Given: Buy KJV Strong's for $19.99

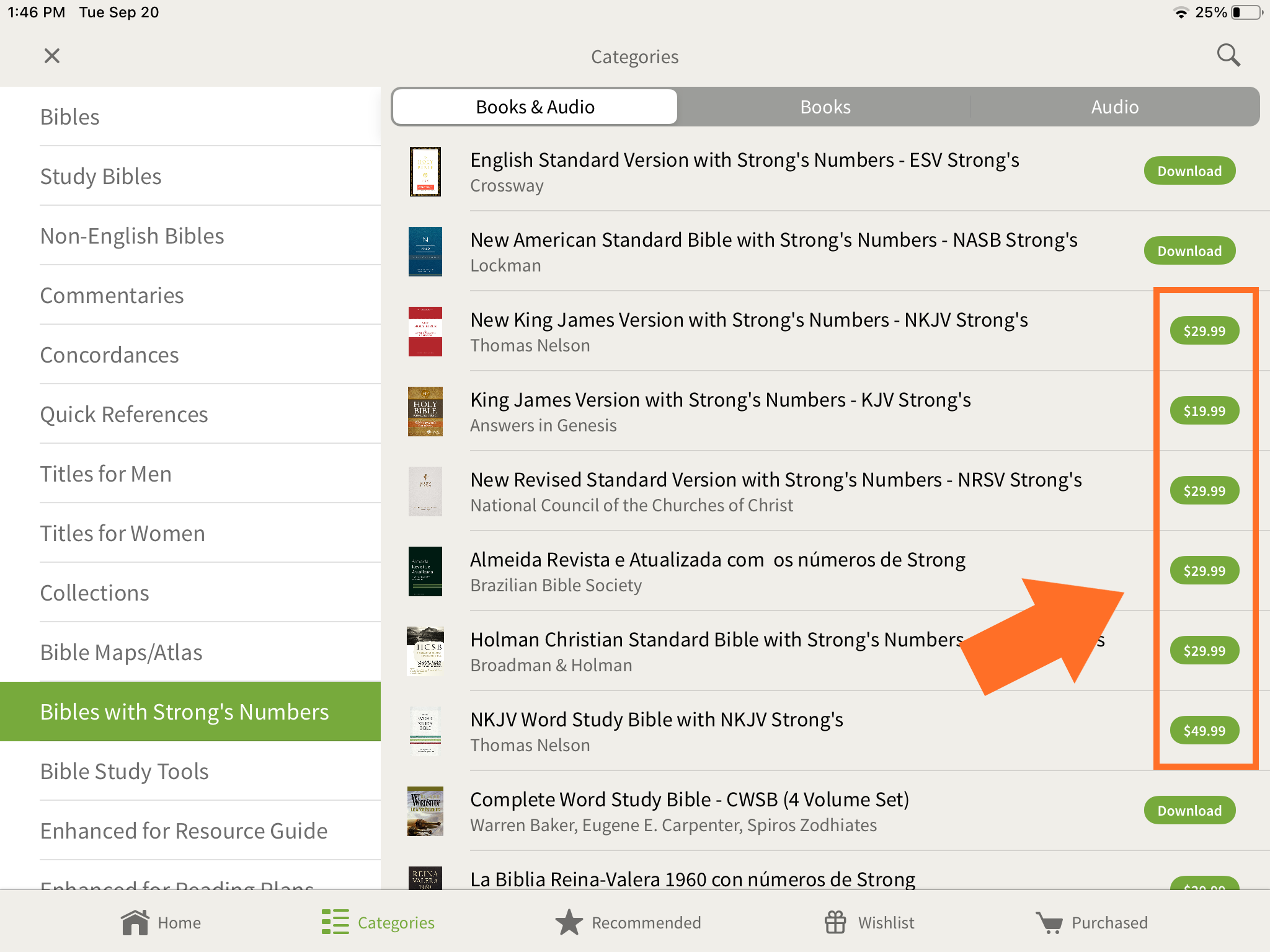Looking at the screenshot, I should pyautogui.click(x=1204, y=411).
